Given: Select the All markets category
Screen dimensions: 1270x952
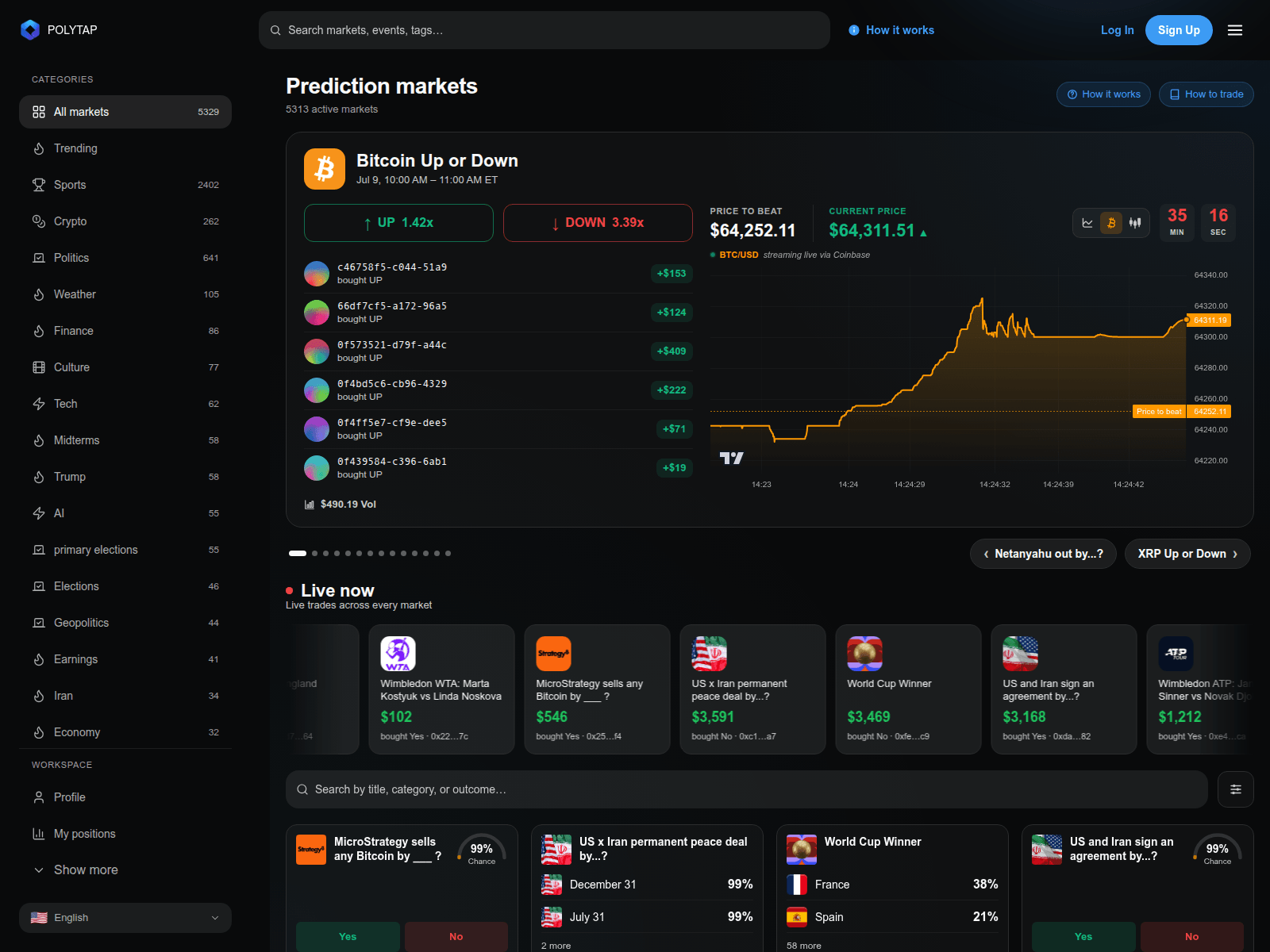Looking at the screenshot, I should [x=125, y=112].
